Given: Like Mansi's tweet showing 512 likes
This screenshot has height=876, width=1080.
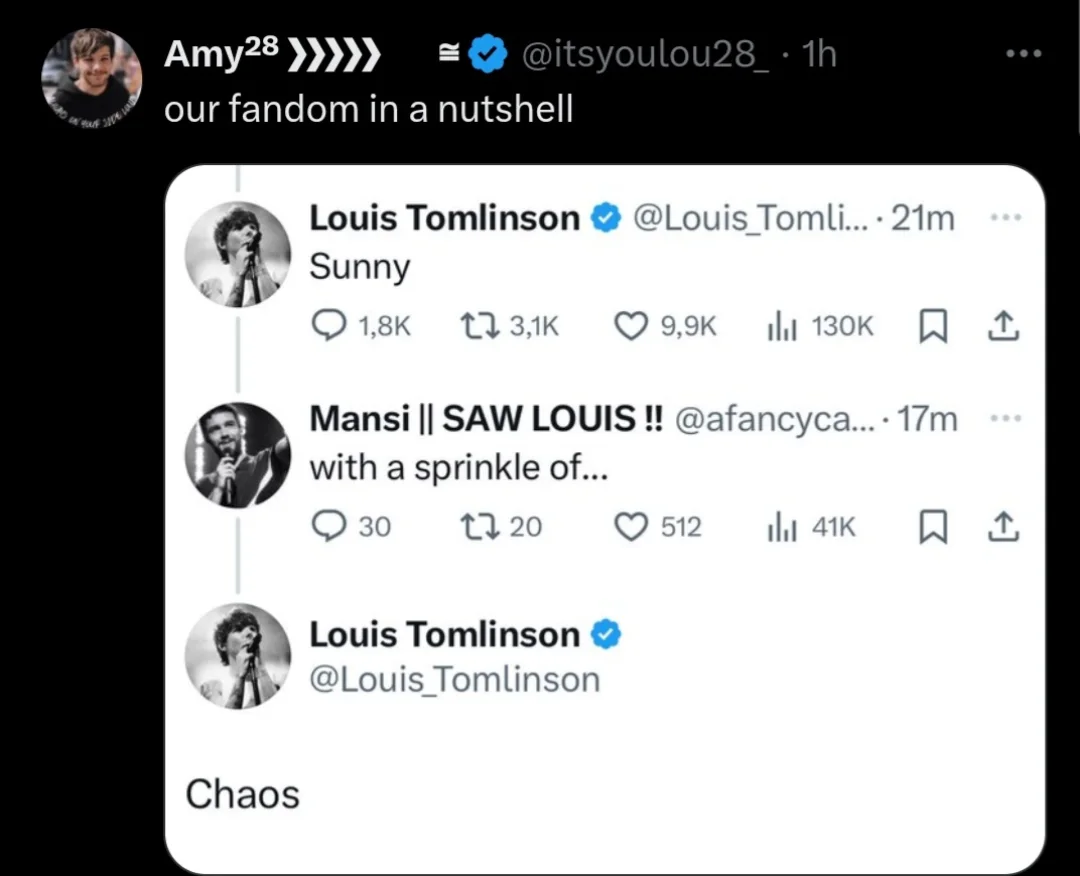Looking at the screenshot, I should tap(631, 528).
